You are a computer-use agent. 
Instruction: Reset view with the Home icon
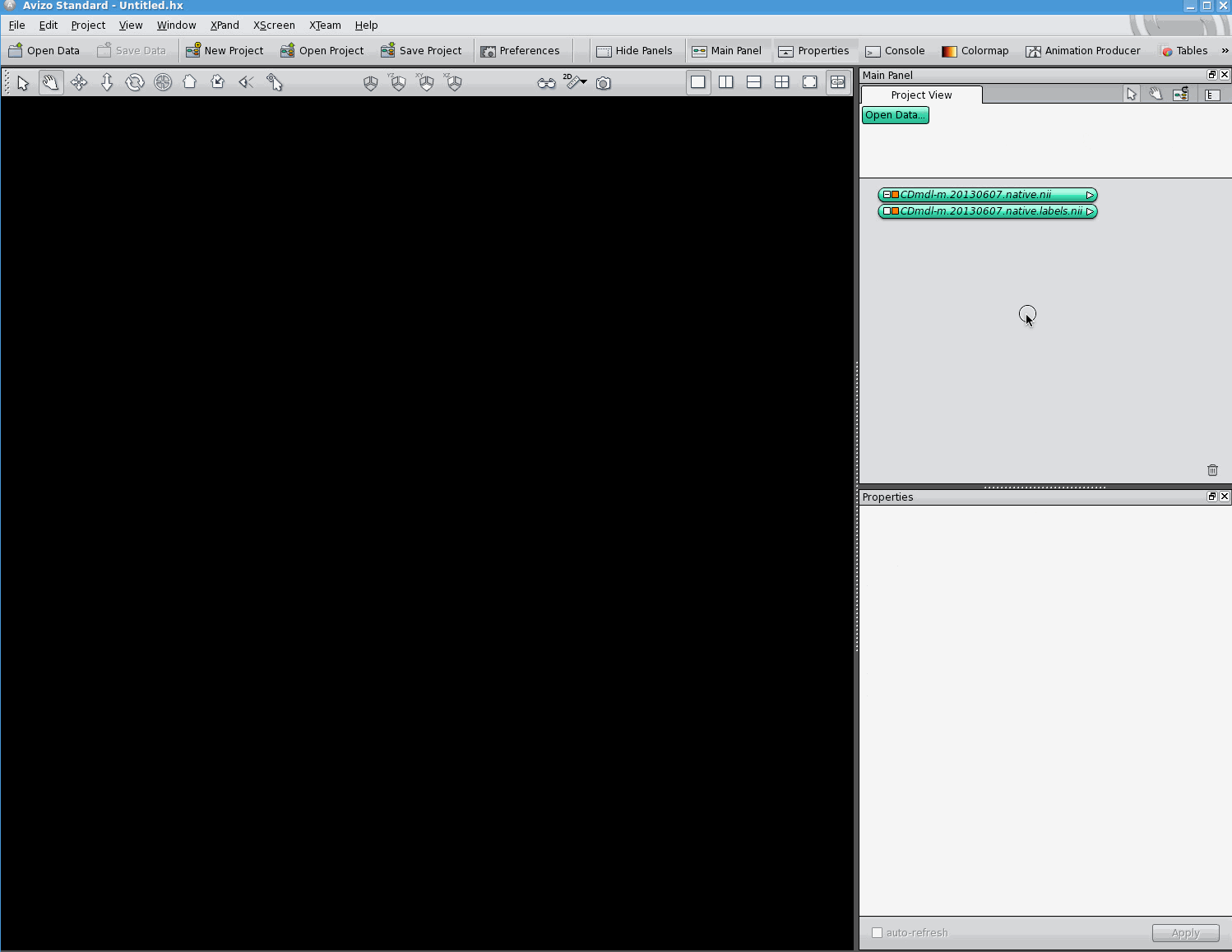coord(190,82)
